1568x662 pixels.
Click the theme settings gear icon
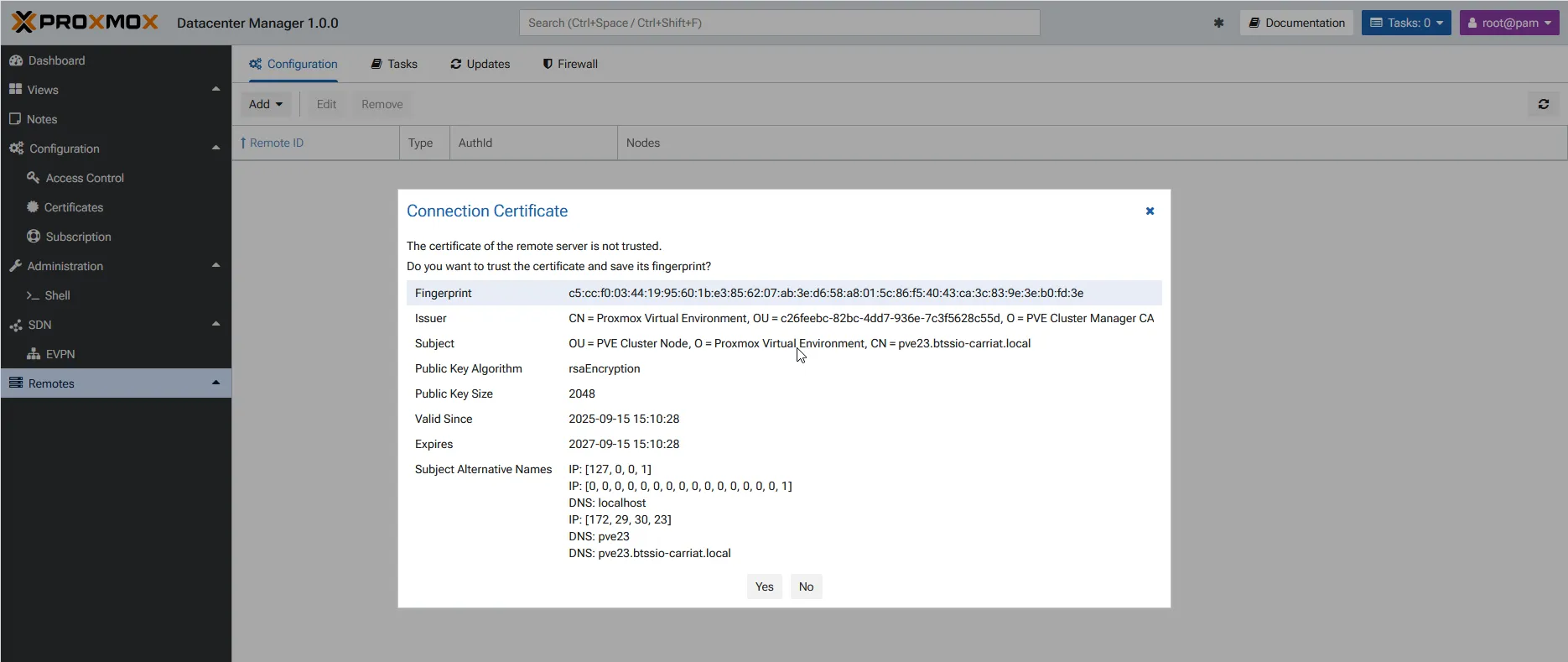[1218, 23]
